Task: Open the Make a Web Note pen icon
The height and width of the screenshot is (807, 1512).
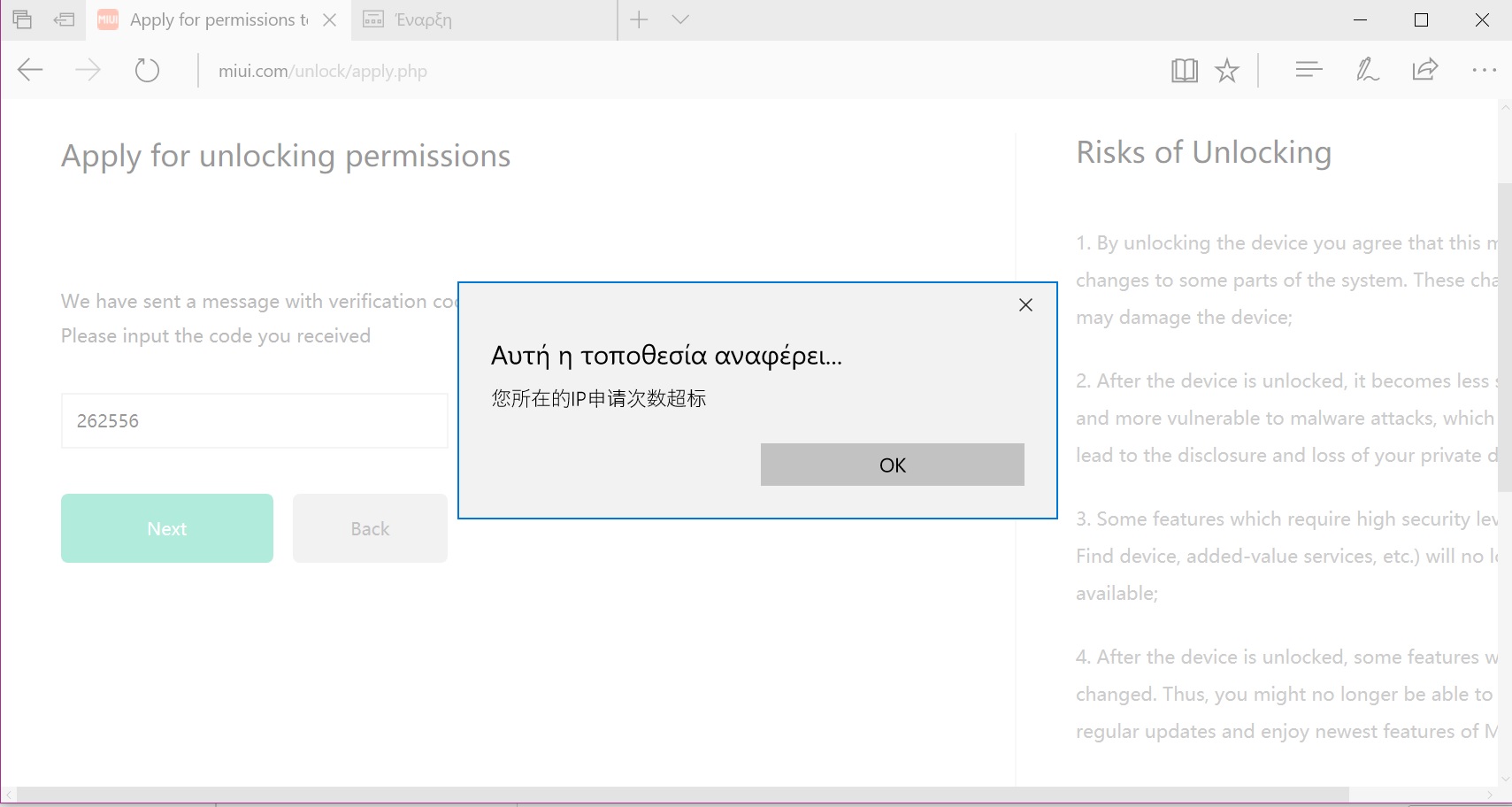Action: tap(1367, 69)
